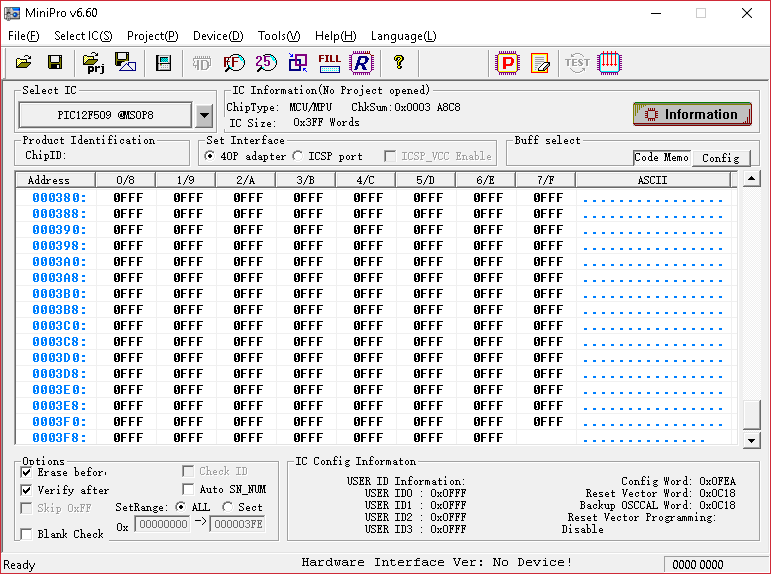Toggle the Auto SN_NUM checkbox
Viewport: 771px width, 574px height.
click(x=188, y=489)
